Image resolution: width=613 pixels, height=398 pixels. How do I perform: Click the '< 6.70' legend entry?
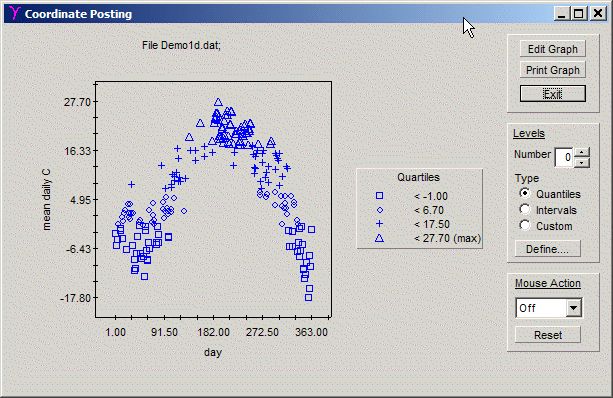(429, 210)
